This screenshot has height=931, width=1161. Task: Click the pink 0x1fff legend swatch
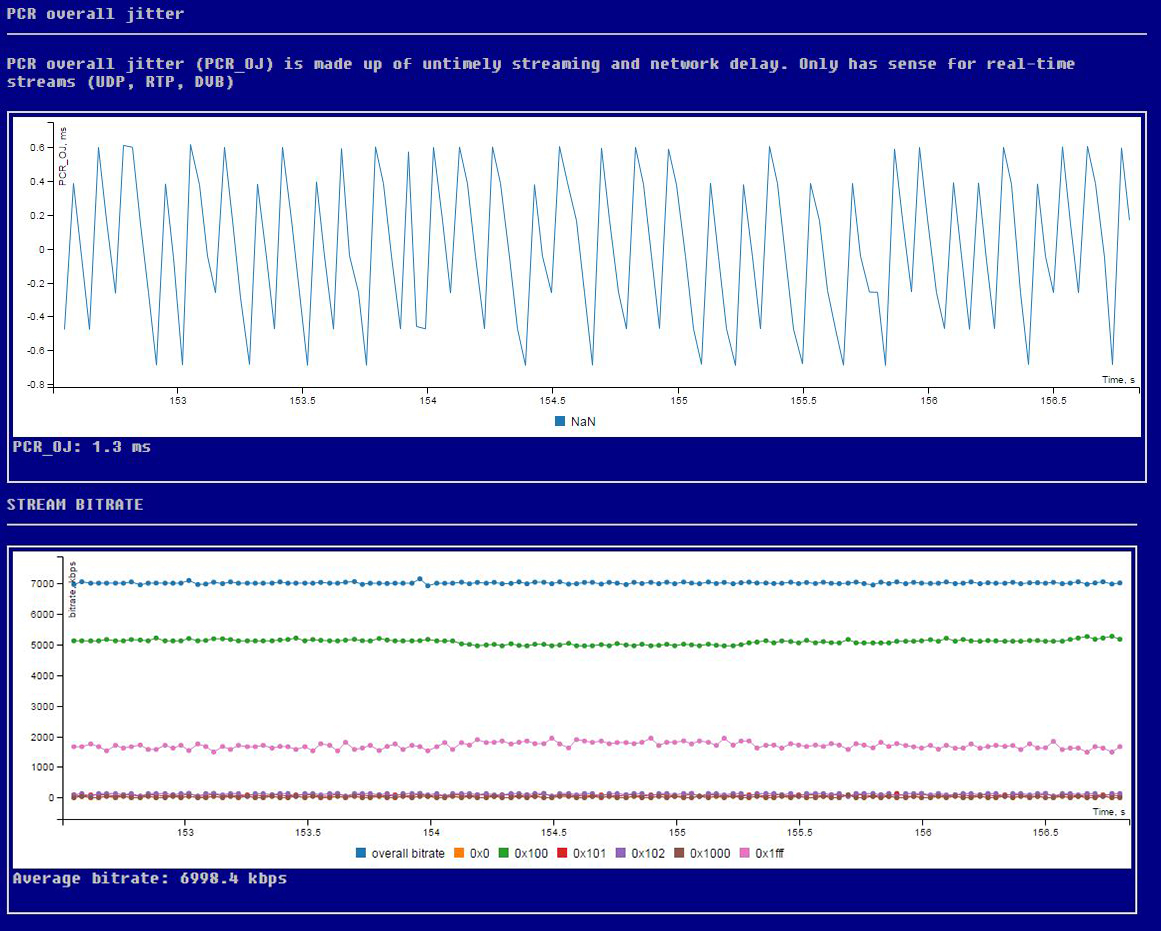click(745, 853)
